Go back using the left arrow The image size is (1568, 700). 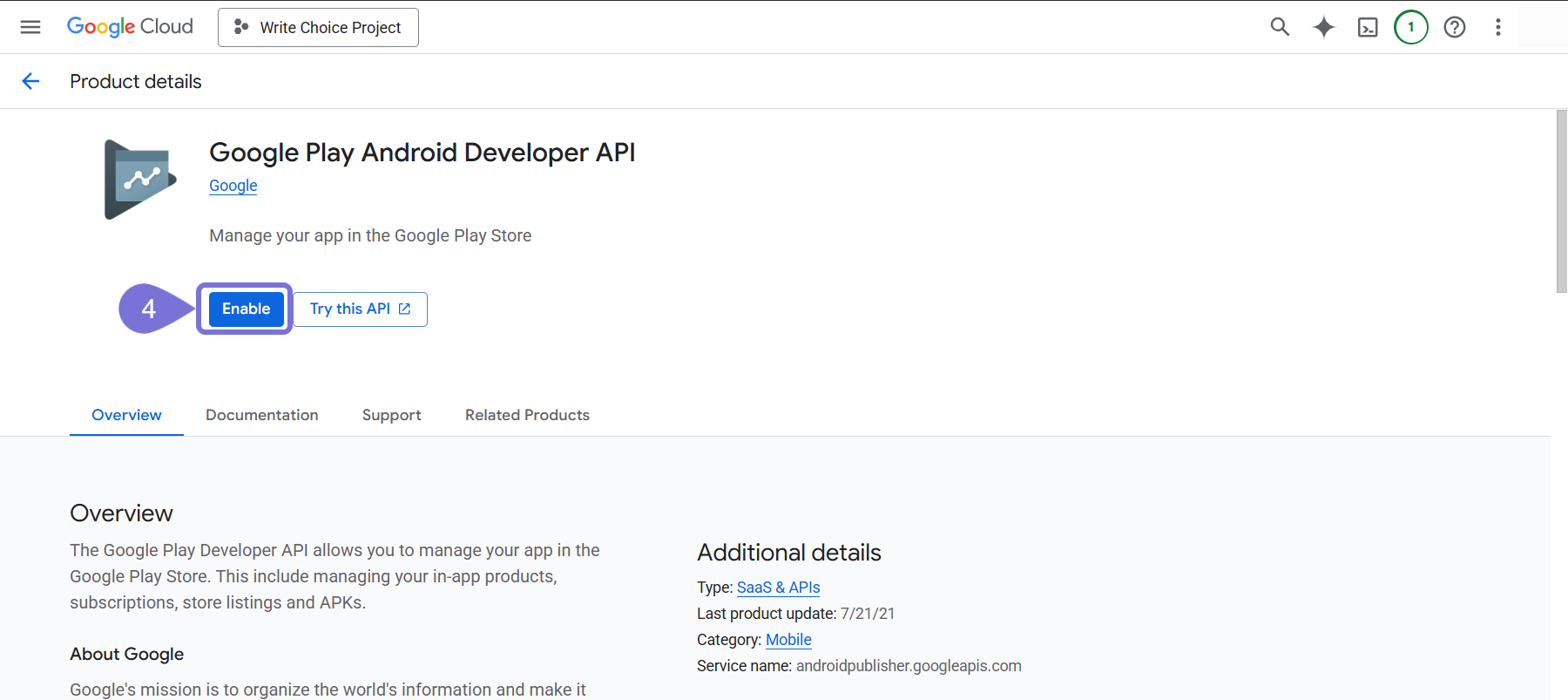pos(30,81)
